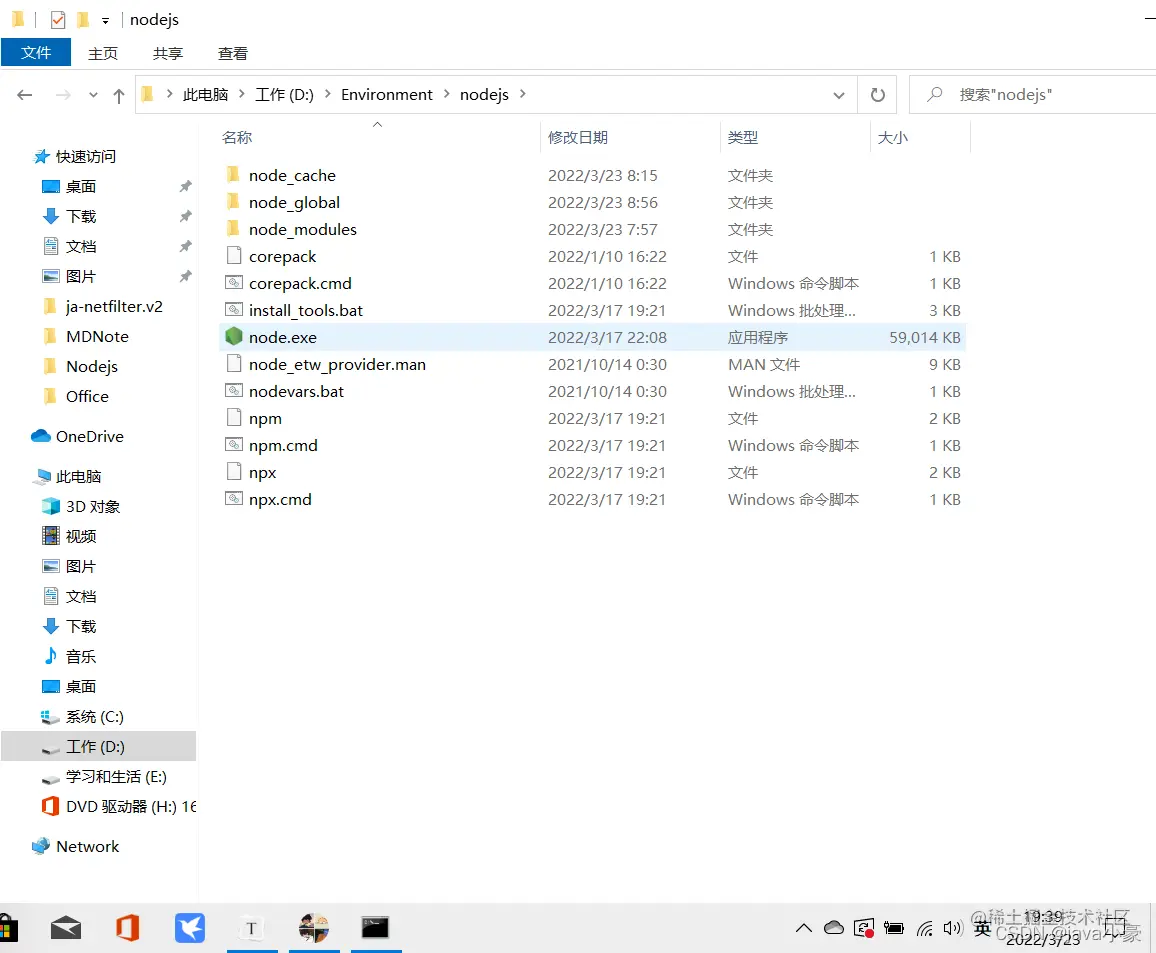Click the blank file icon for npm
The image size is (1156, 953).
coord(234,418)
